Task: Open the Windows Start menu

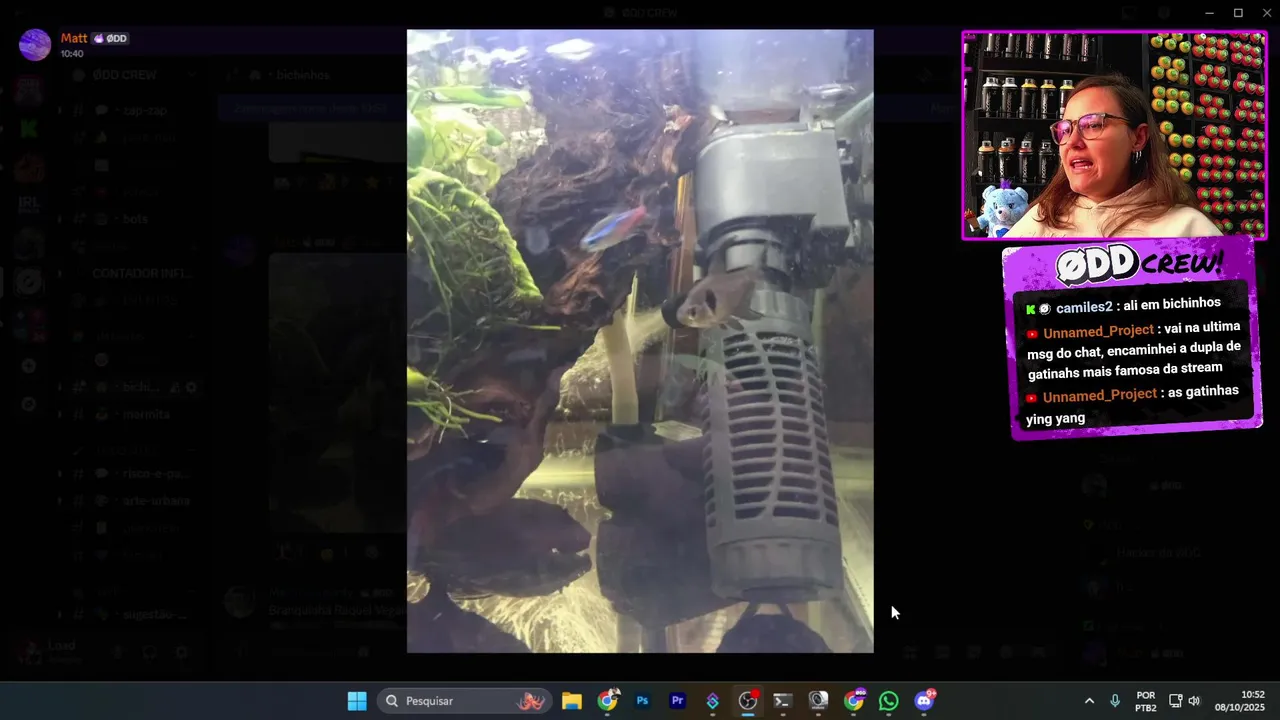Action: [357, 701]
